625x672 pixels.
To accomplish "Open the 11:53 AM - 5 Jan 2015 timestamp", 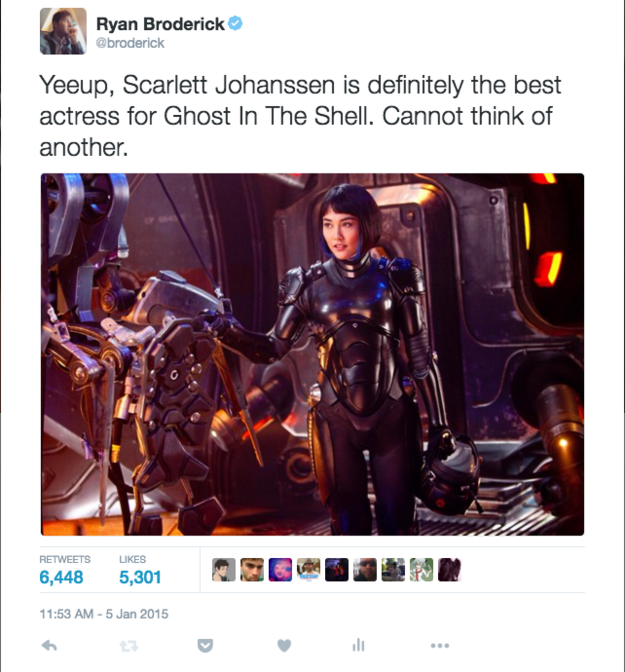I will 104,614.
